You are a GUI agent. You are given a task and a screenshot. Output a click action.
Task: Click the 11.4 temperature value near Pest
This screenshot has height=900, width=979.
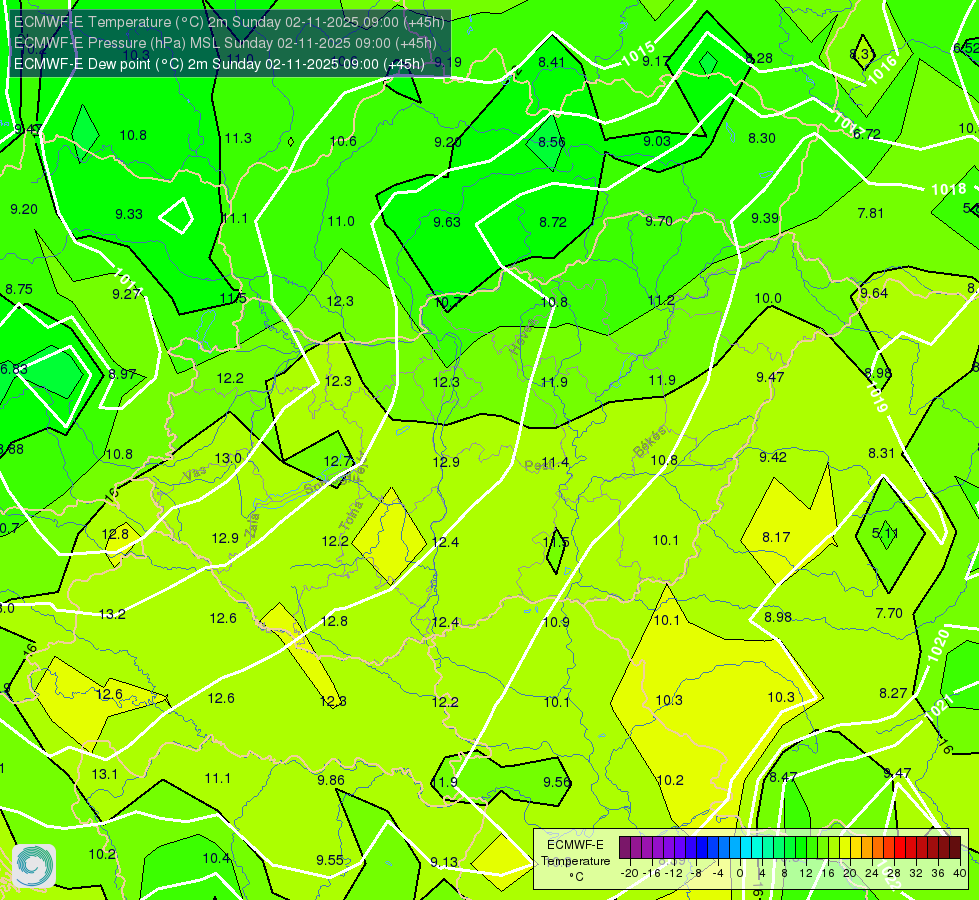555,463
